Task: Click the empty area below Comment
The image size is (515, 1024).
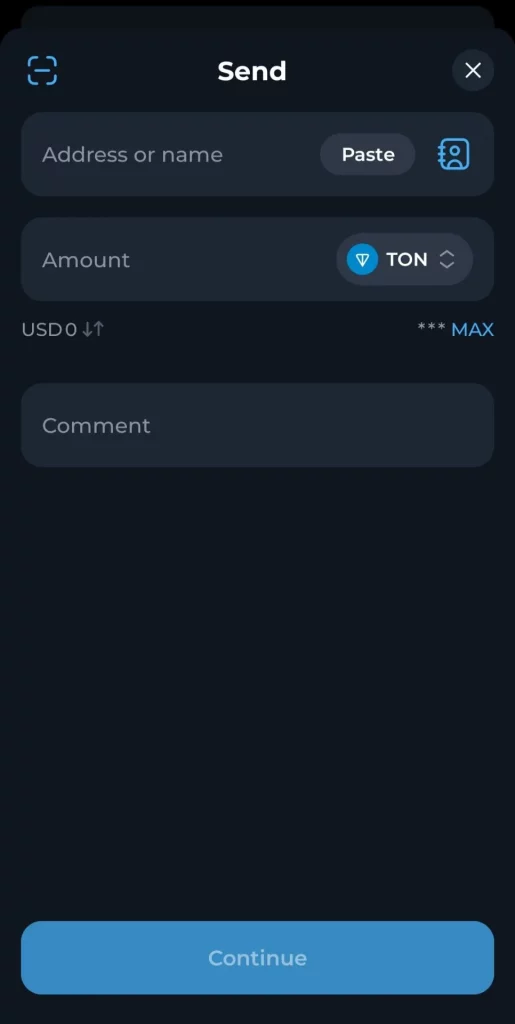Action: [x=257, y=692]
